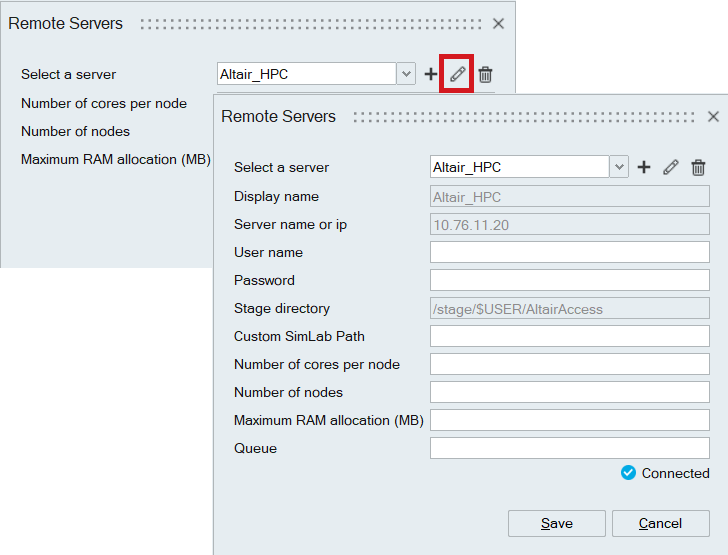The height and width of the screenshot is (555, 728).
Task: Close the back Remote Servers dialog
Action: [x=498, y=24]
